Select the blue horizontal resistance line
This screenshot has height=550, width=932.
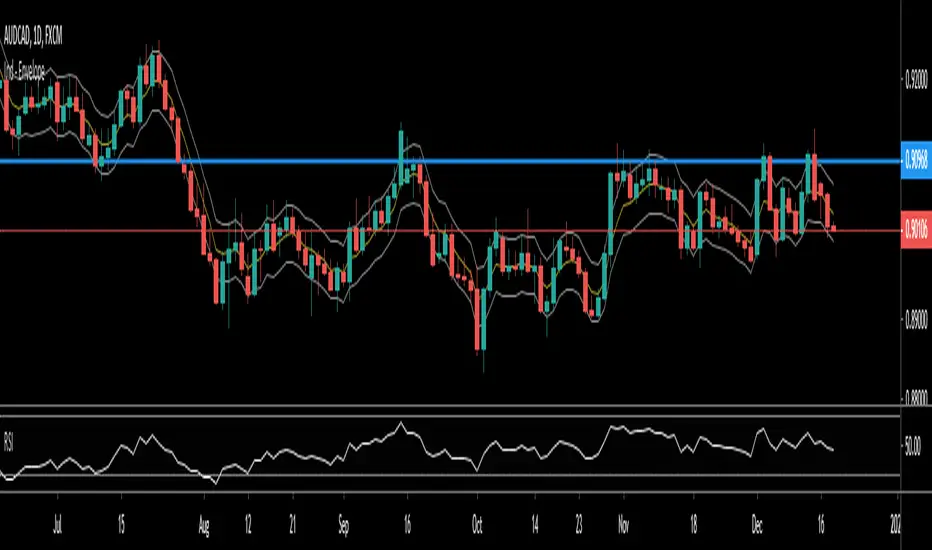450,161
